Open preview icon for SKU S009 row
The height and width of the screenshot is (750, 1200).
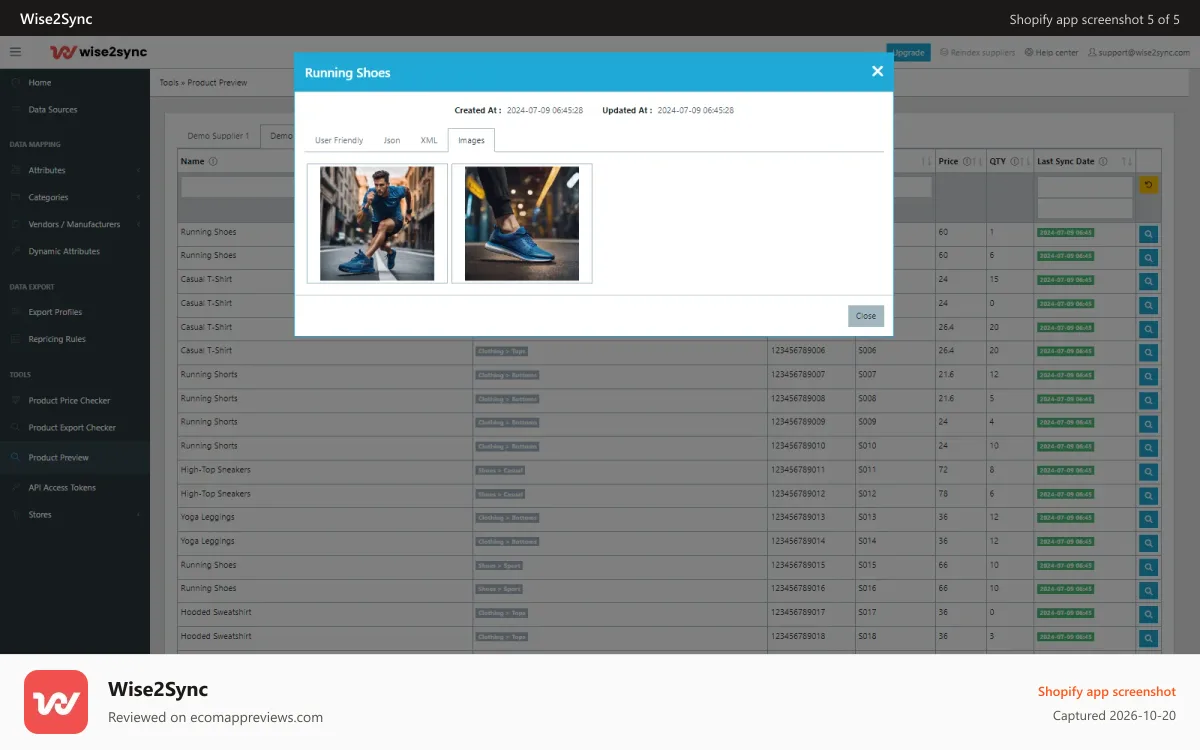pos(1149,424)
